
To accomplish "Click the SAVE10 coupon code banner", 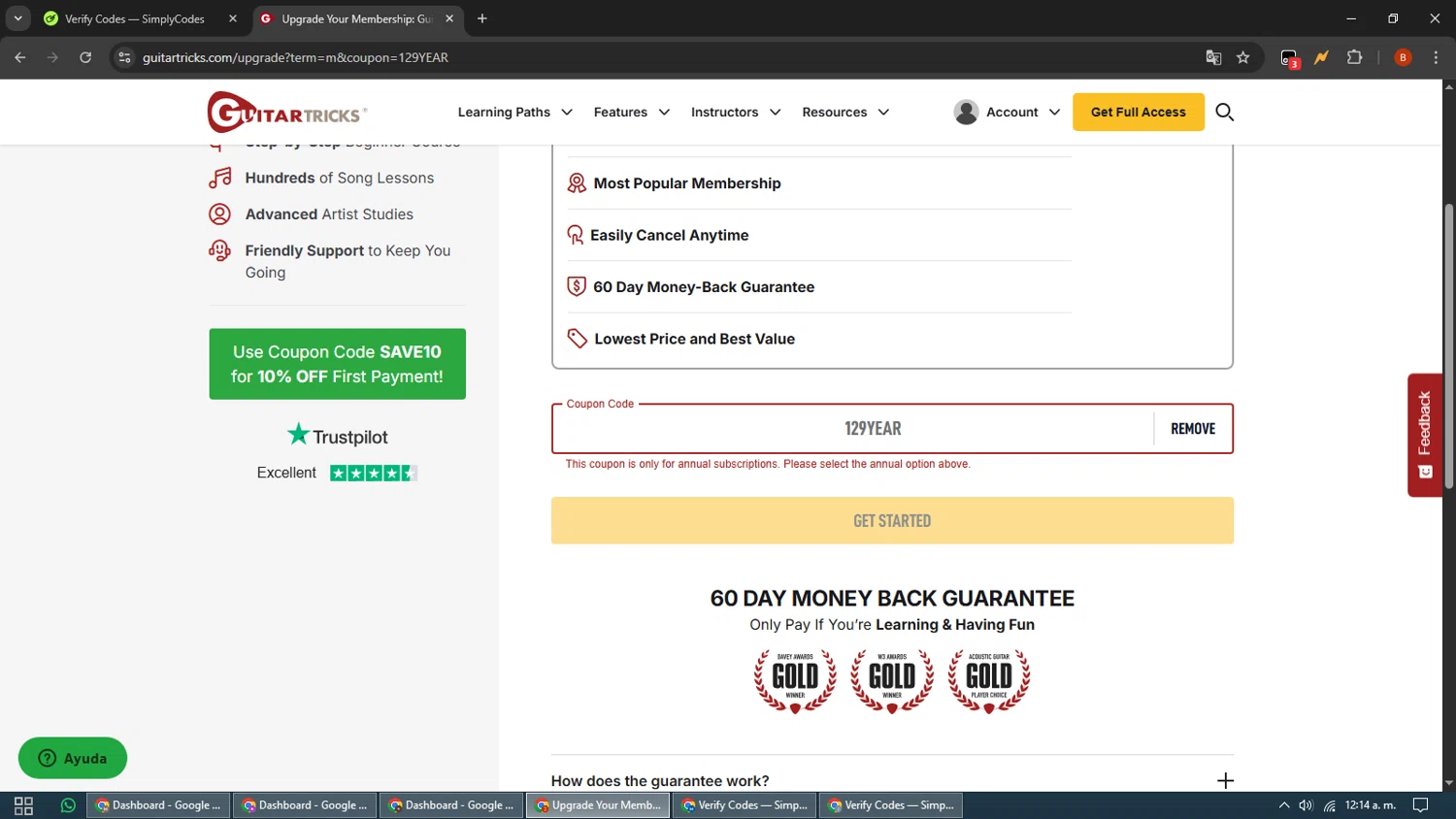I will [337, 364].
